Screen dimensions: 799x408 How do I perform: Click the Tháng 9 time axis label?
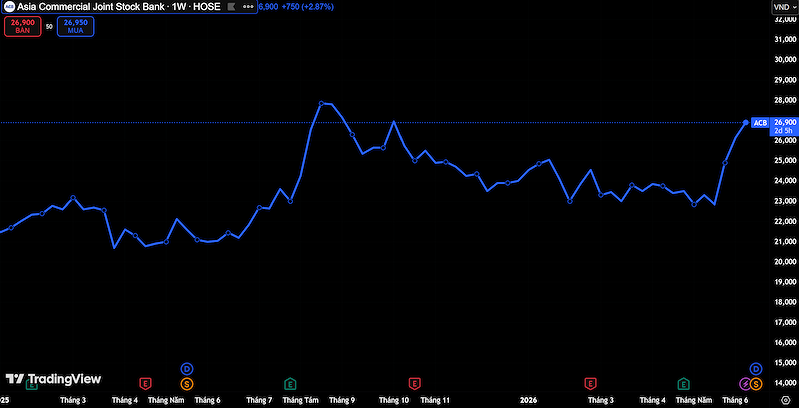click(342, 400)
